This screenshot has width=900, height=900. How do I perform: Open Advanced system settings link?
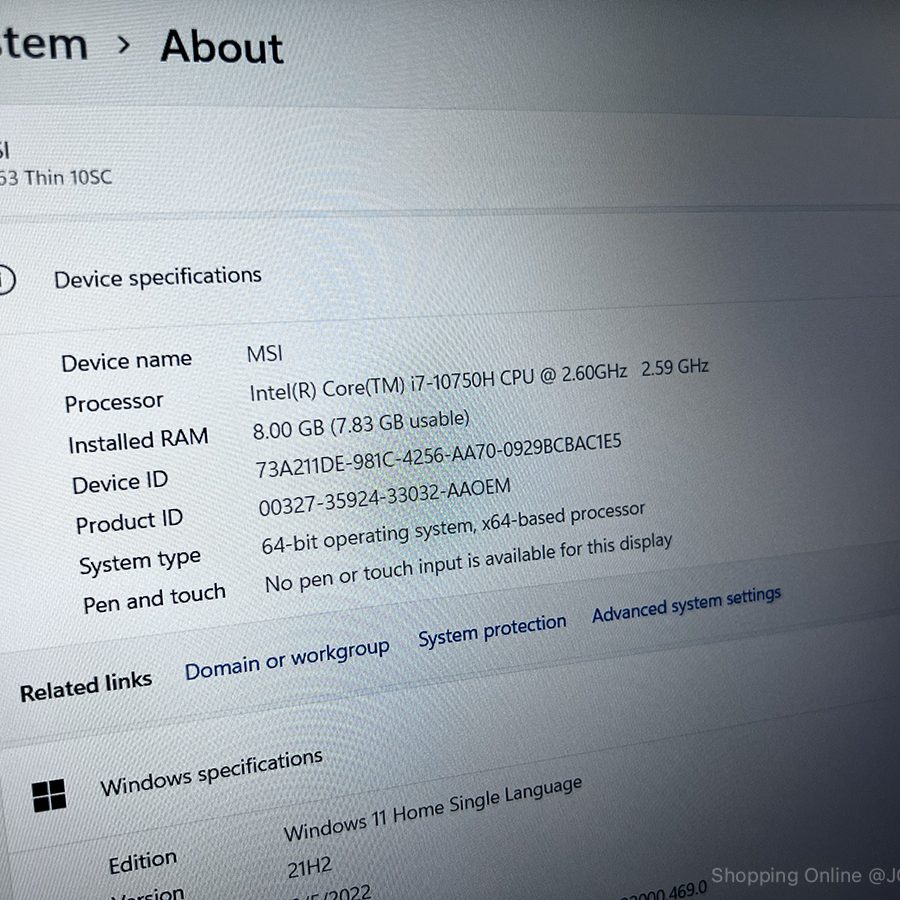tap(686, 604)
